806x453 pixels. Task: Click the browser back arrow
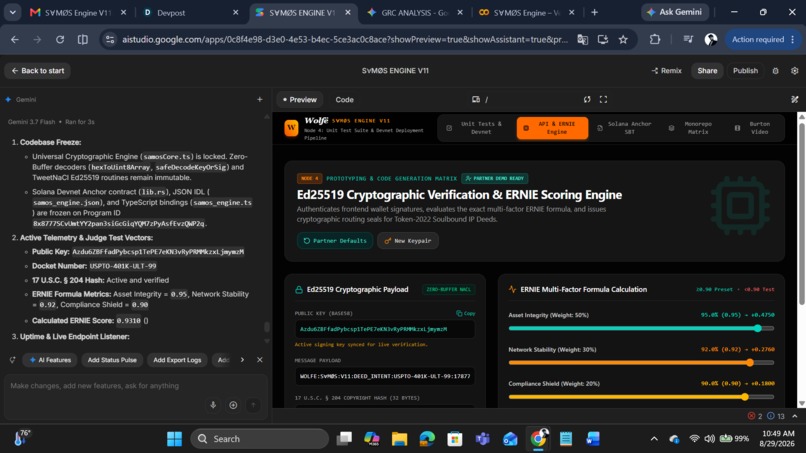click(x=15, y=40)
